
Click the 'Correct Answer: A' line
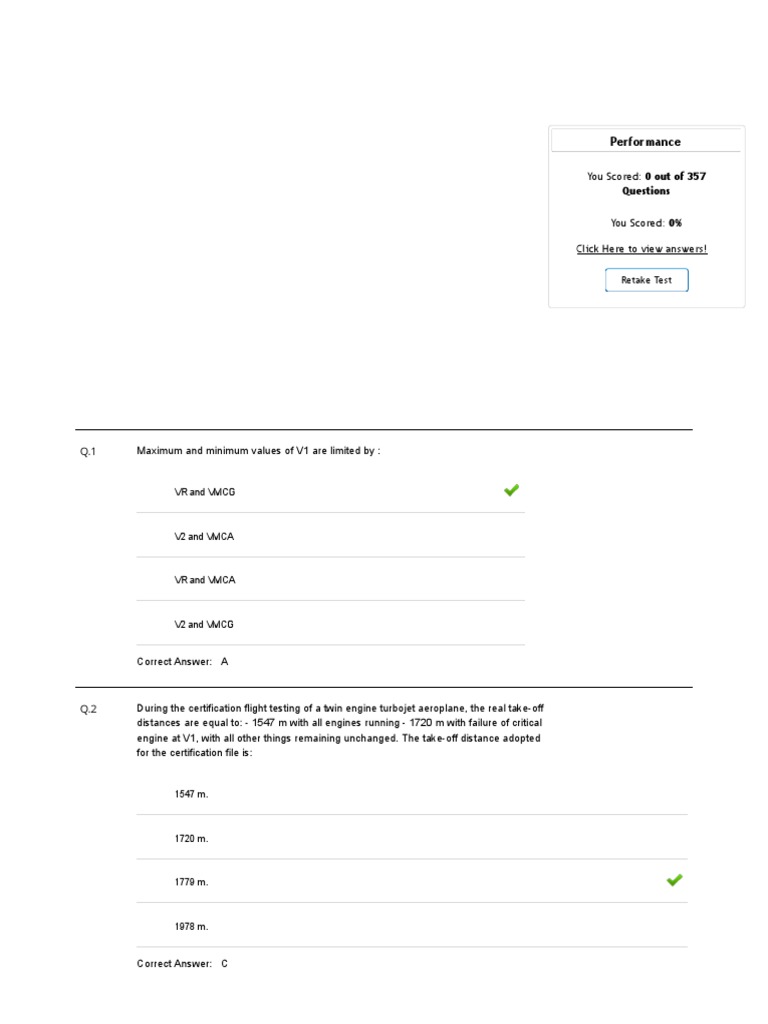183,662
